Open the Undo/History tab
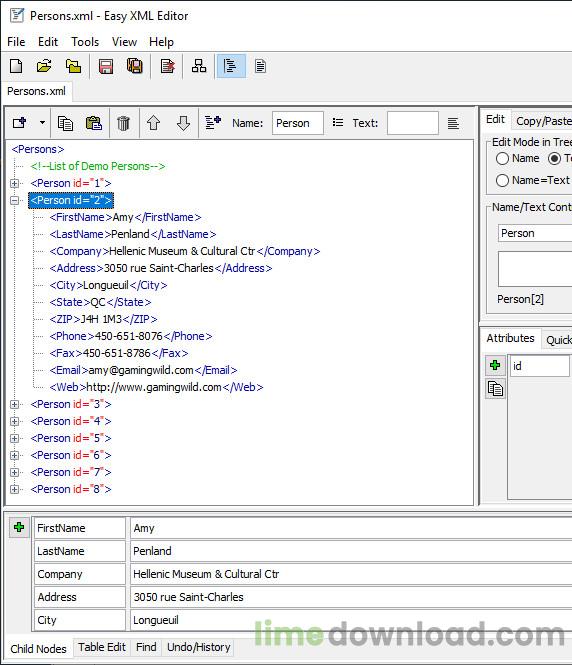The height and width of the screenshot is (665, 572). [198, 647]
